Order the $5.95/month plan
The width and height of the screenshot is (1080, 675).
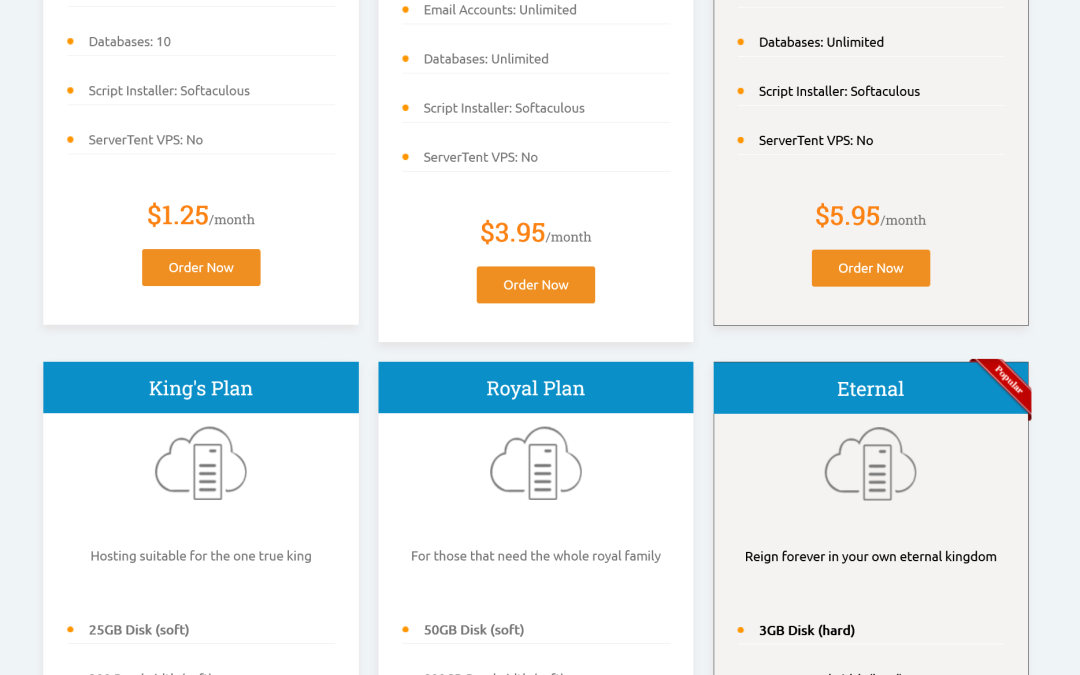pos(871,268)
